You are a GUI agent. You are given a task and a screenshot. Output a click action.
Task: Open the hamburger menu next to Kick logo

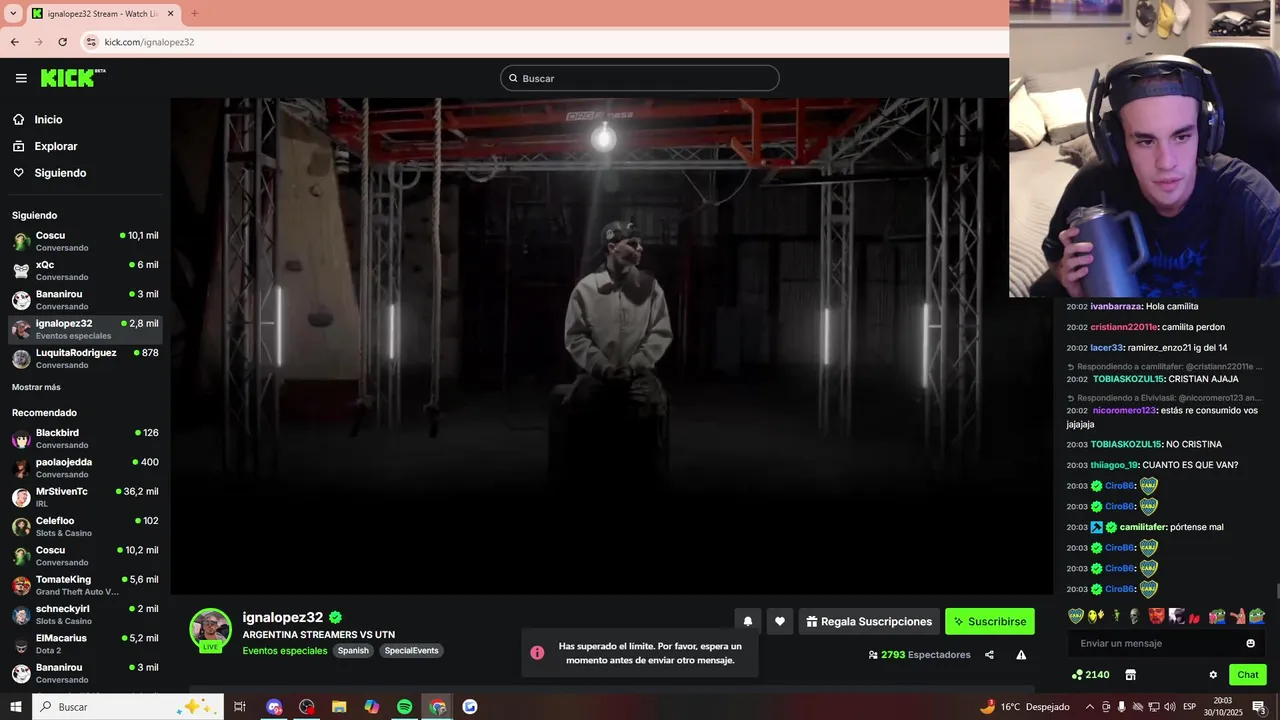pos(21,78)
